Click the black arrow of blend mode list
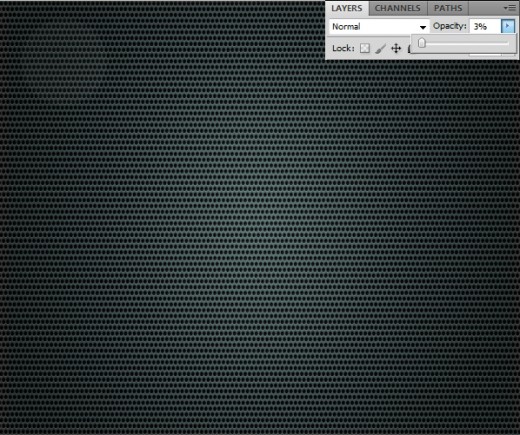Image resolution: width=520 pixels, height=435 pixels. point(423,27)
